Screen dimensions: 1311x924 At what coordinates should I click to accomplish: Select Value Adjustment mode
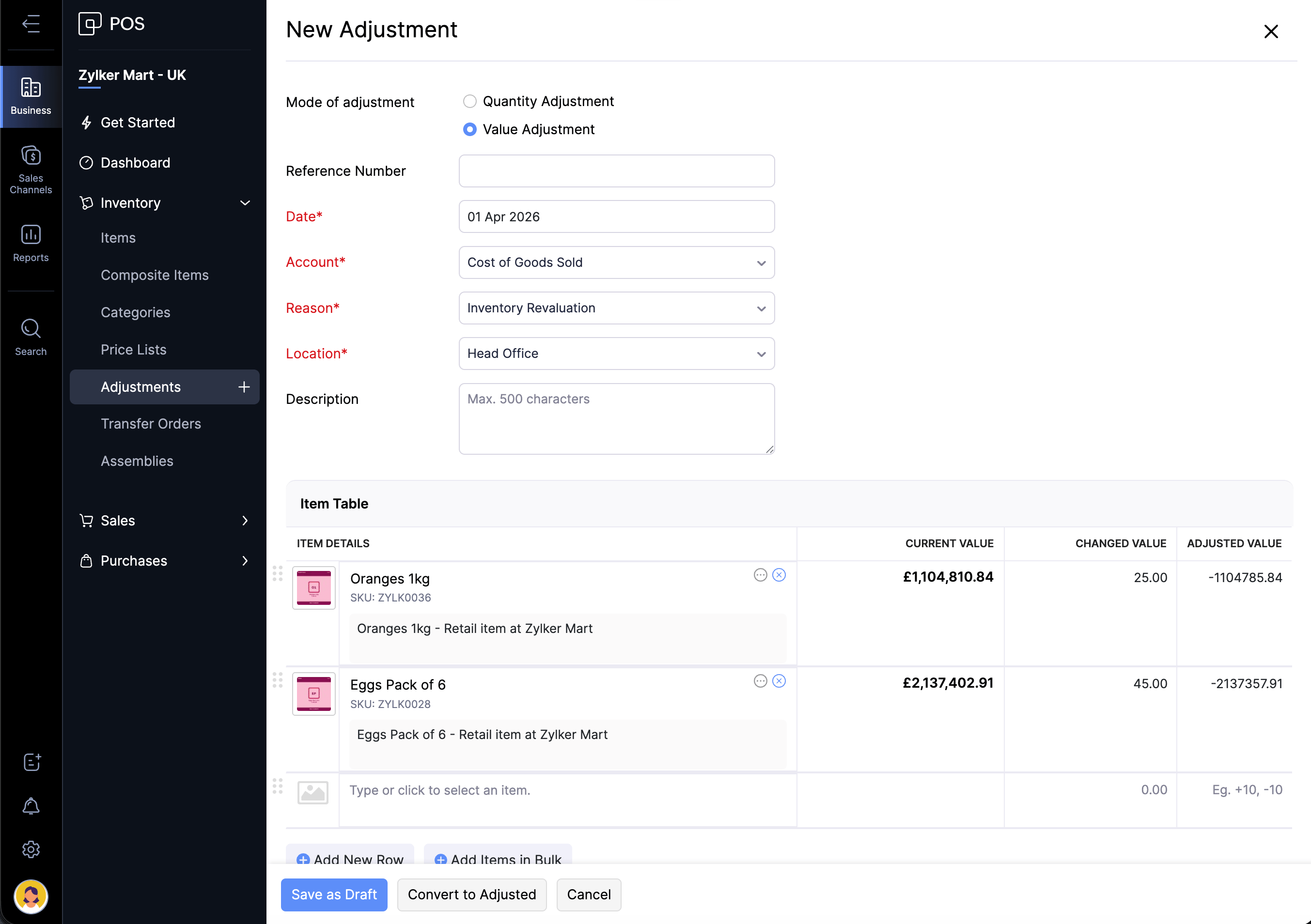tap(469, 130)
